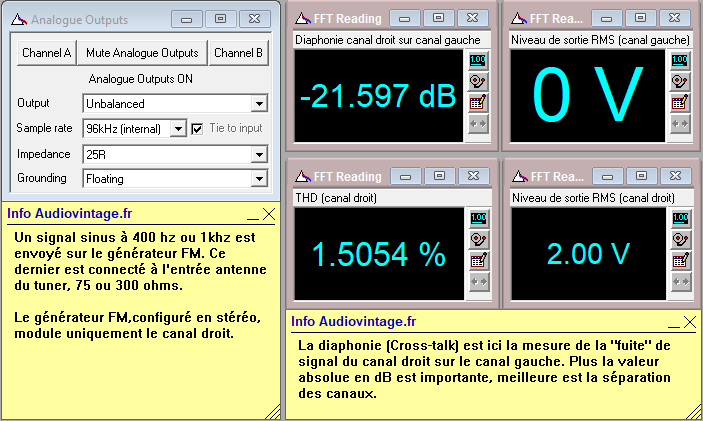Click the double-arrow icon in Diaphonie reading
The height and width of the screenshot is (421, 703).
[x=478, y=124]
